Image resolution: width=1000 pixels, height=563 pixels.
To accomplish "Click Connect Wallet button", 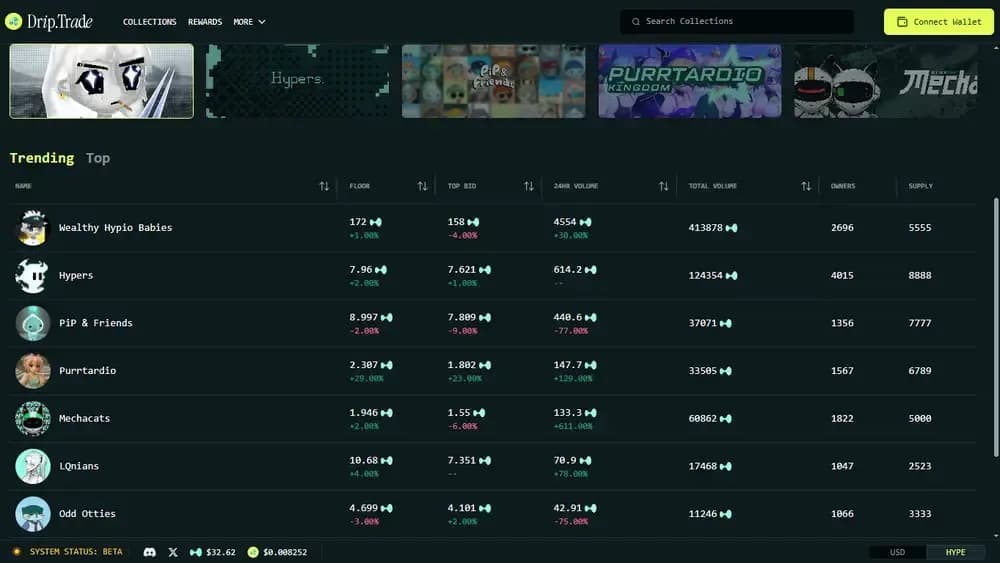I will 939,22.
